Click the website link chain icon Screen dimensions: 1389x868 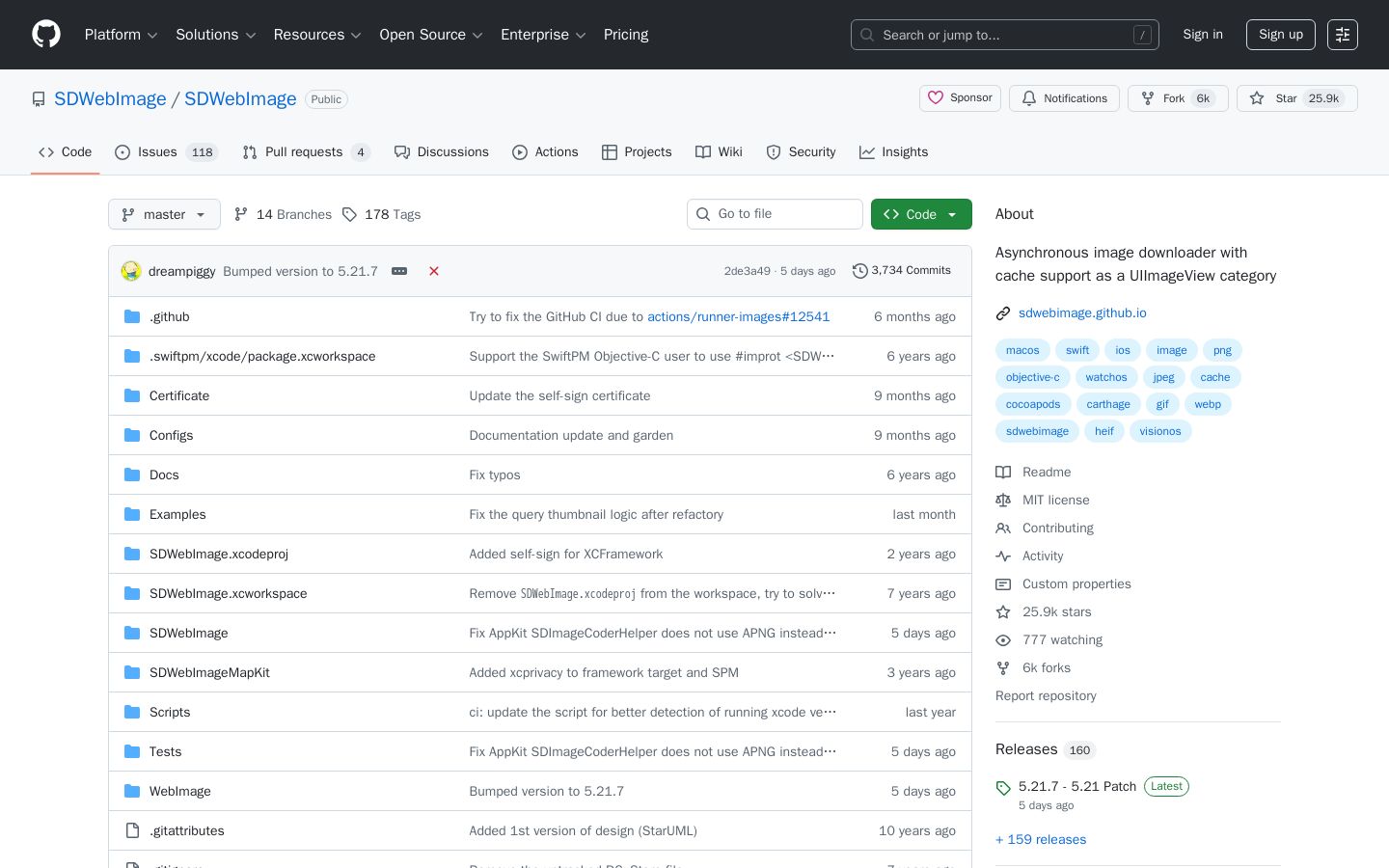[1003, 313]
